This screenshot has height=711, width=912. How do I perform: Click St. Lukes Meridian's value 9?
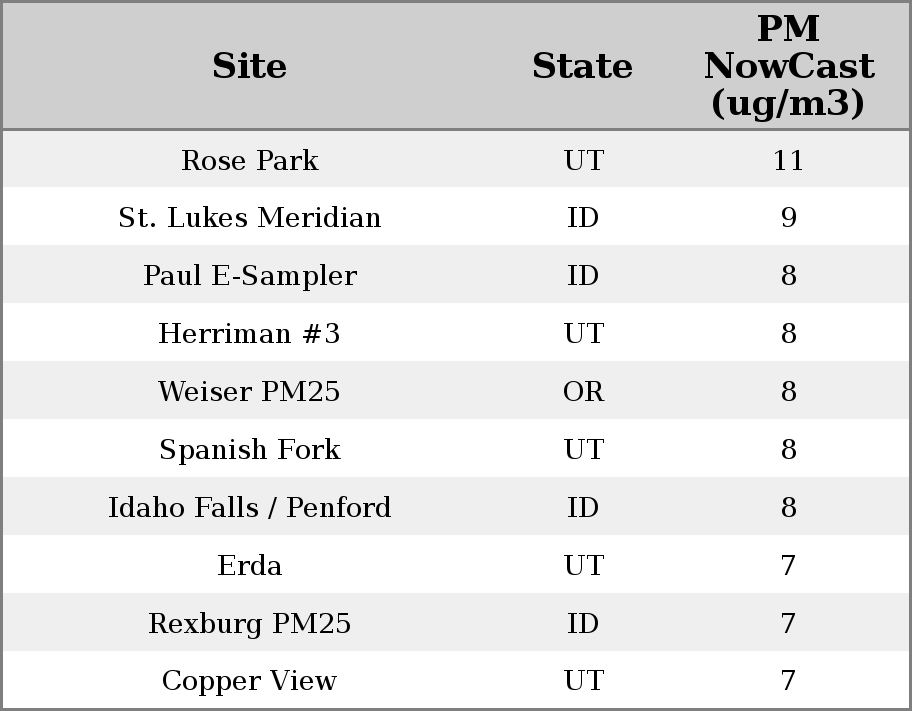click(788, 218)
